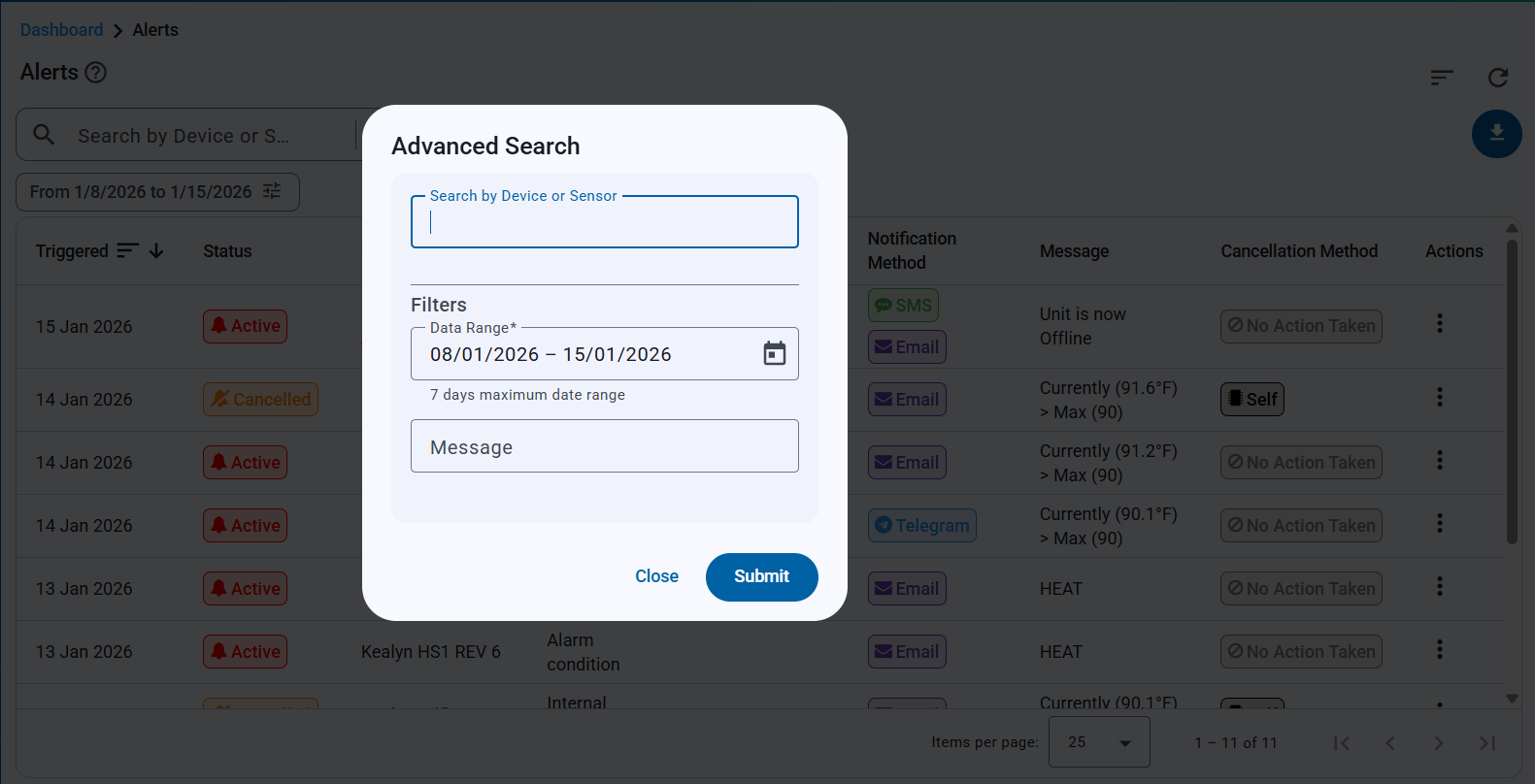The height and width of the screenshot is (784, 1535).
Task: Click the search magnifier icon
Action: [44, 135]
